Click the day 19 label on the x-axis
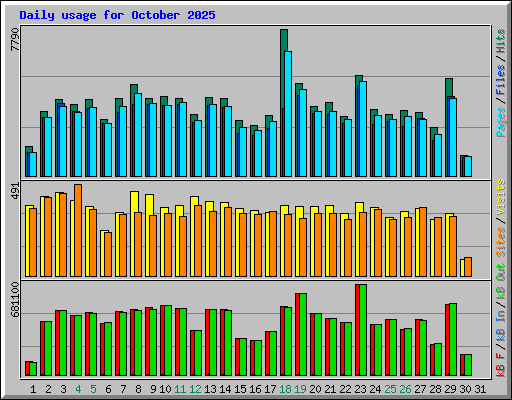 (x=300, y=389)
